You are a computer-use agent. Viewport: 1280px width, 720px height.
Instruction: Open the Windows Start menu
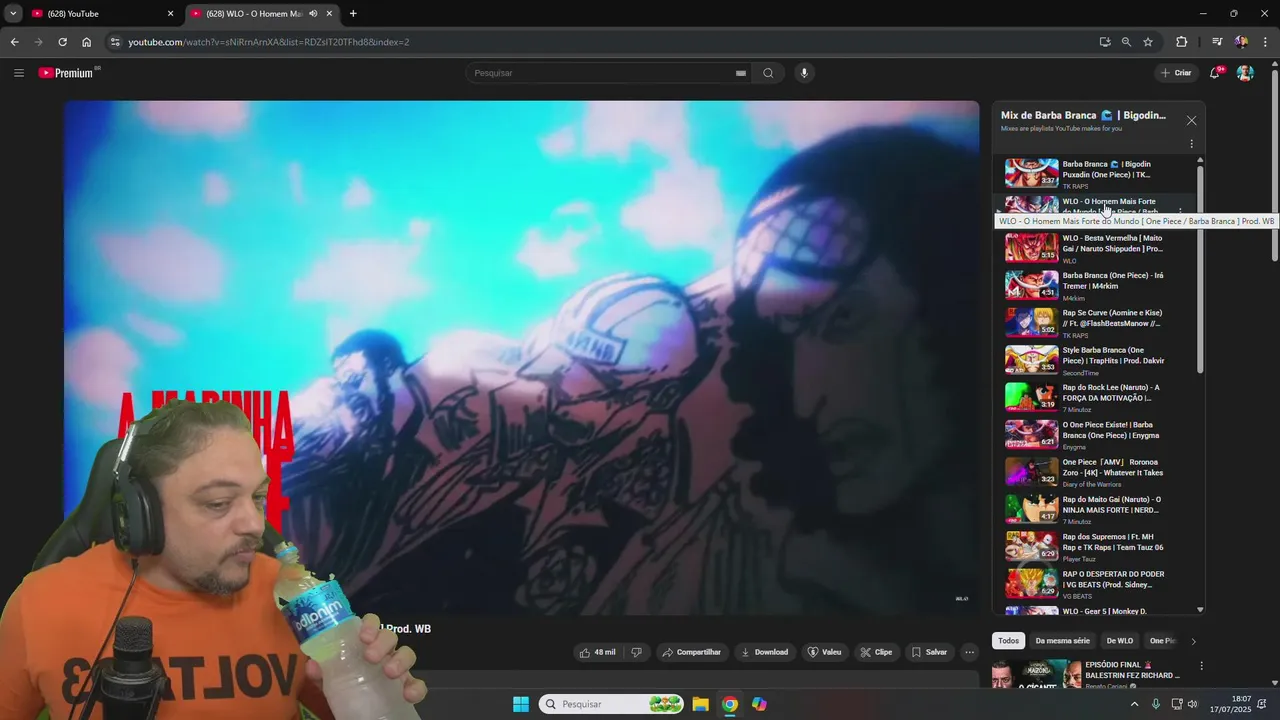521,704
